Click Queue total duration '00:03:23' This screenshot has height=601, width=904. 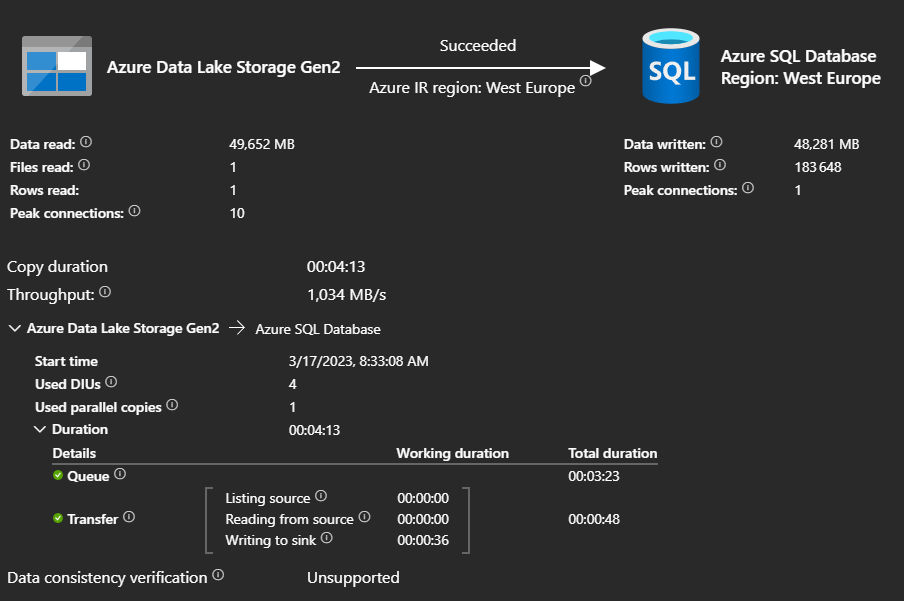point(594,476)
